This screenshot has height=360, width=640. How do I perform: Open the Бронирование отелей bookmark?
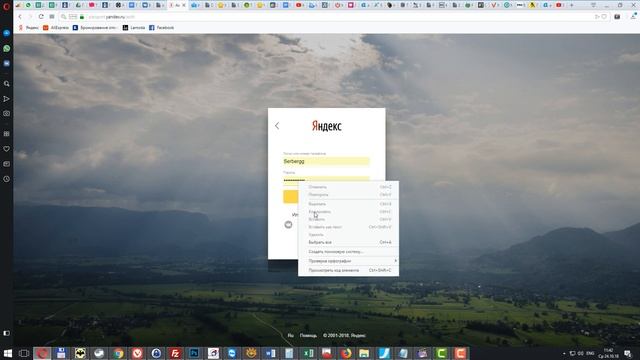95,28
